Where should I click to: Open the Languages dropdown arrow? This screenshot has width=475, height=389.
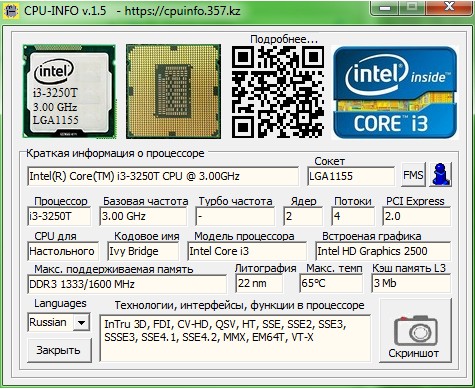tap(81, 323)
